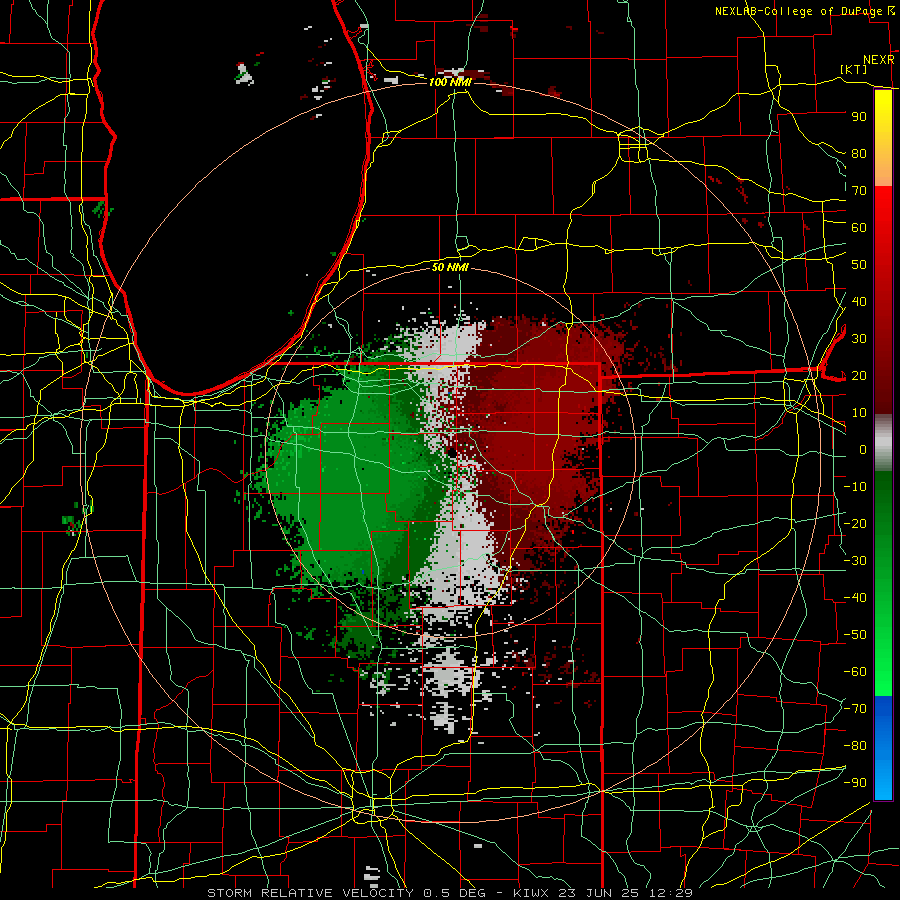
Task: Click the 40 value on the velocity scale
Action: pyautogui.click(x=859, y=302)
